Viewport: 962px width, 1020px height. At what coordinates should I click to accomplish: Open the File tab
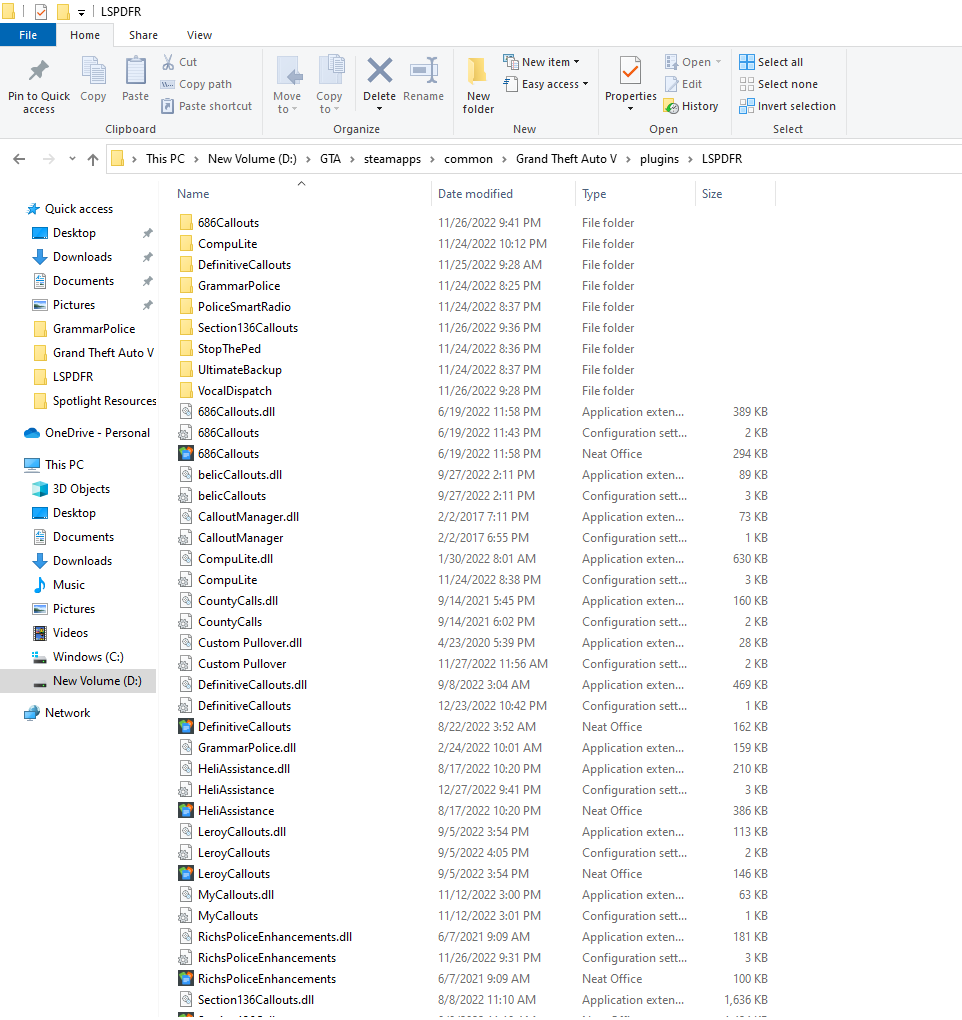point(28,35)
